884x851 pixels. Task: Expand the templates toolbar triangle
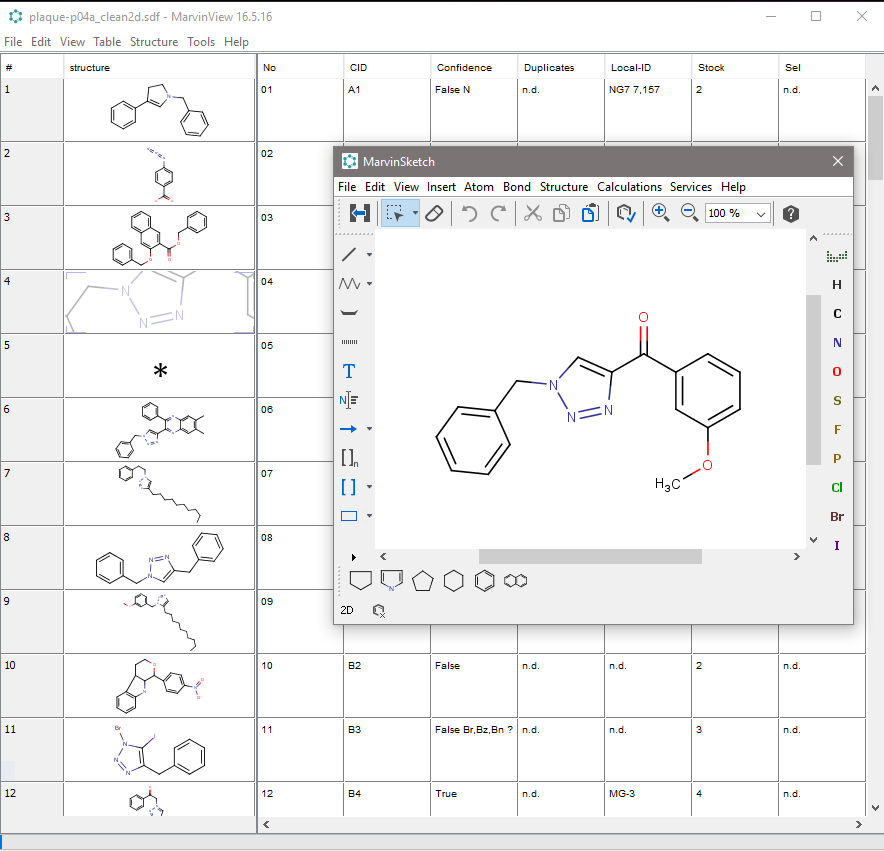353,557
